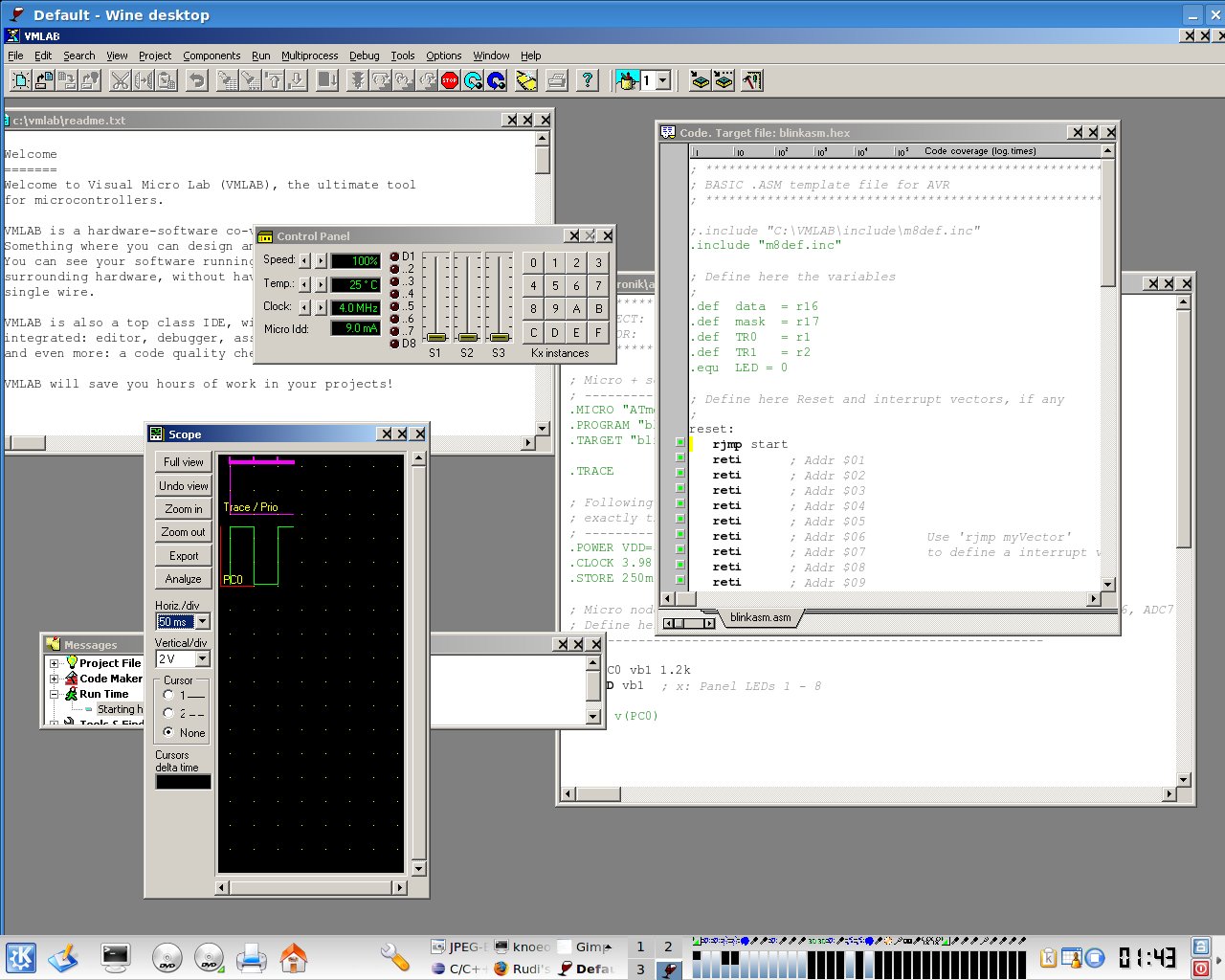Click the home folder icon in taskbar

[x=294, y=957]
